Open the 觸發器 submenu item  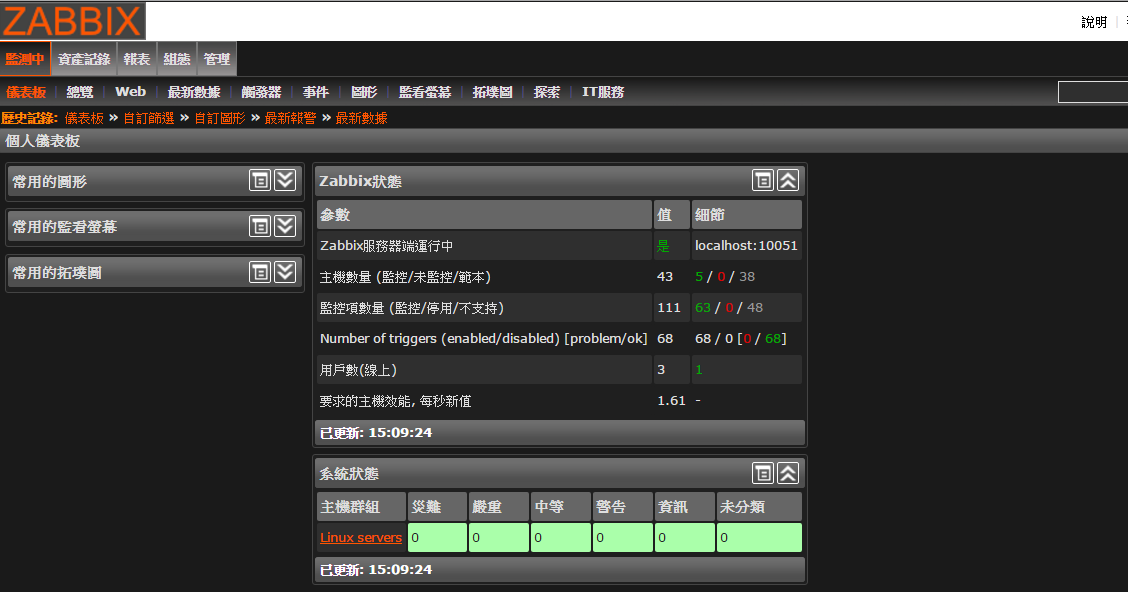(261, 92)
